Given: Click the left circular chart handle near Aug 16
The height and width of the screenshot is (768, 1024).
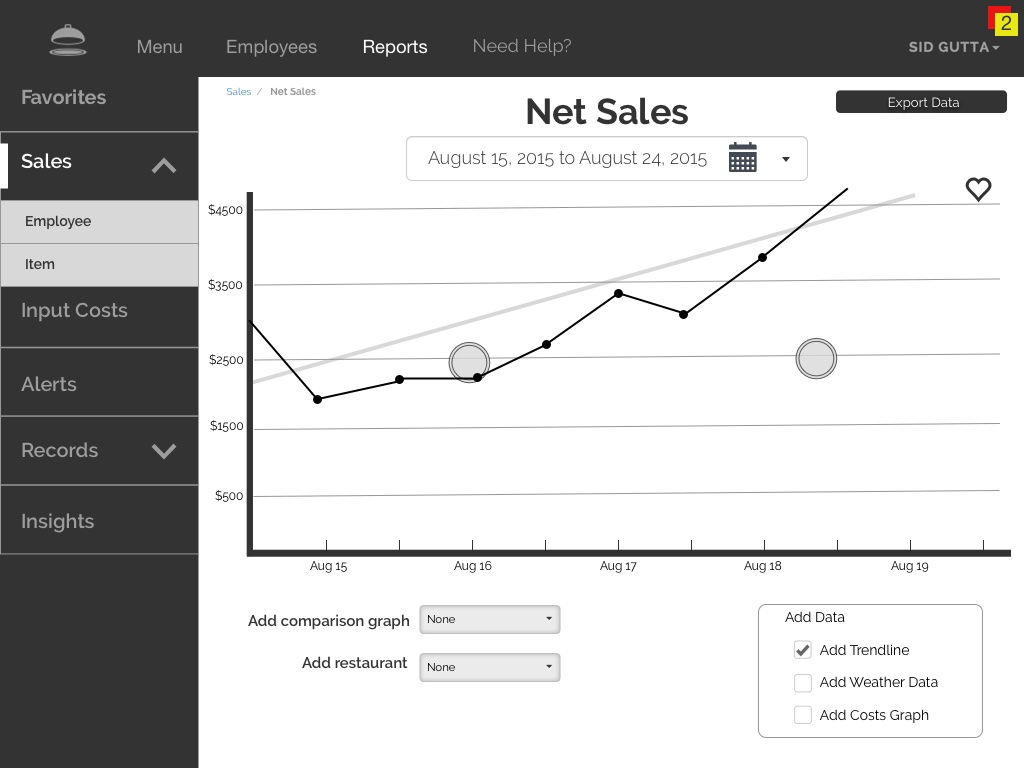Looking at the screenshot, I should point(469,362).
